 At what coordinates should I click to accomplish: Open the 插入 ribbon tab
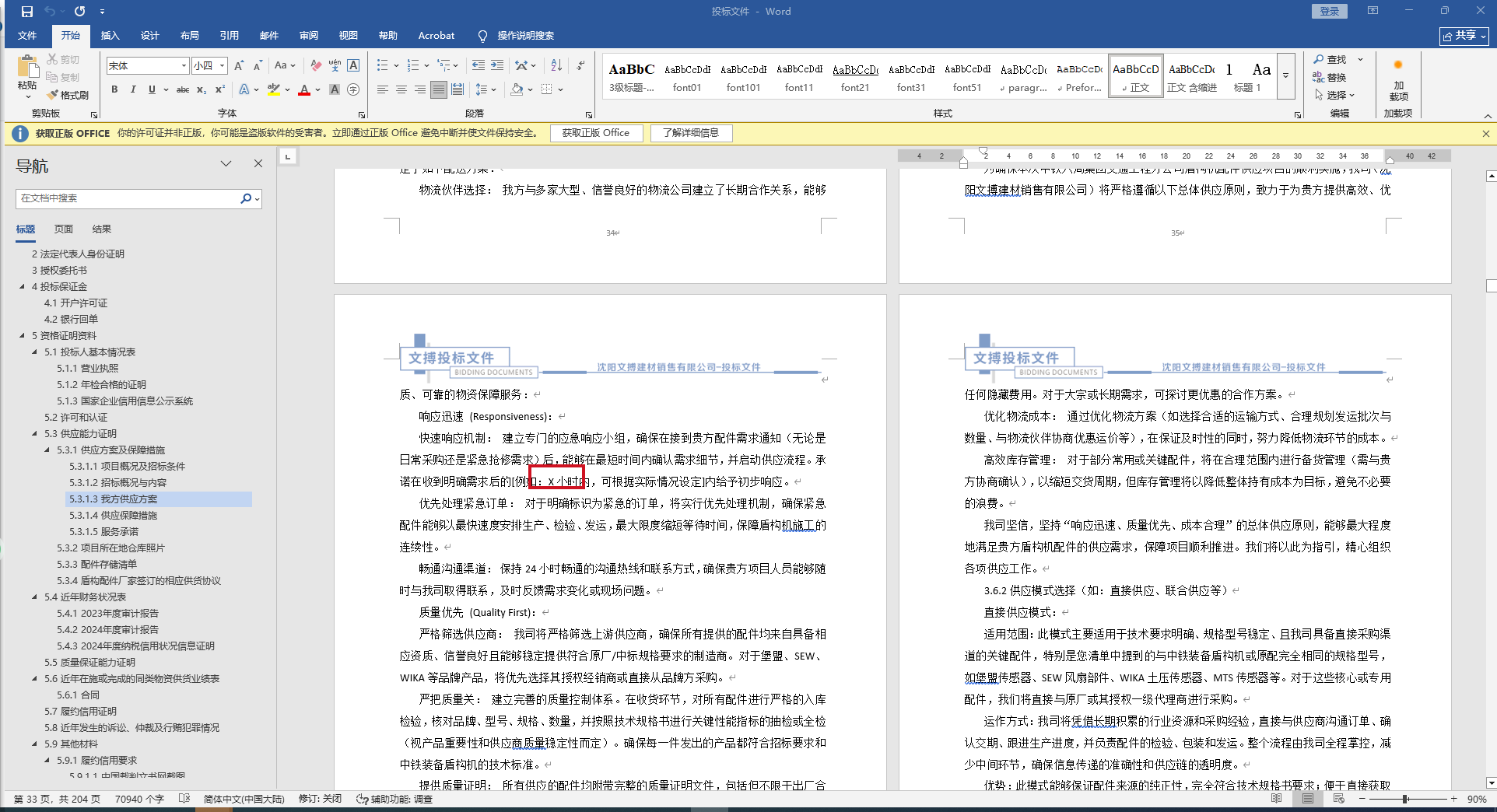(110, 36)
